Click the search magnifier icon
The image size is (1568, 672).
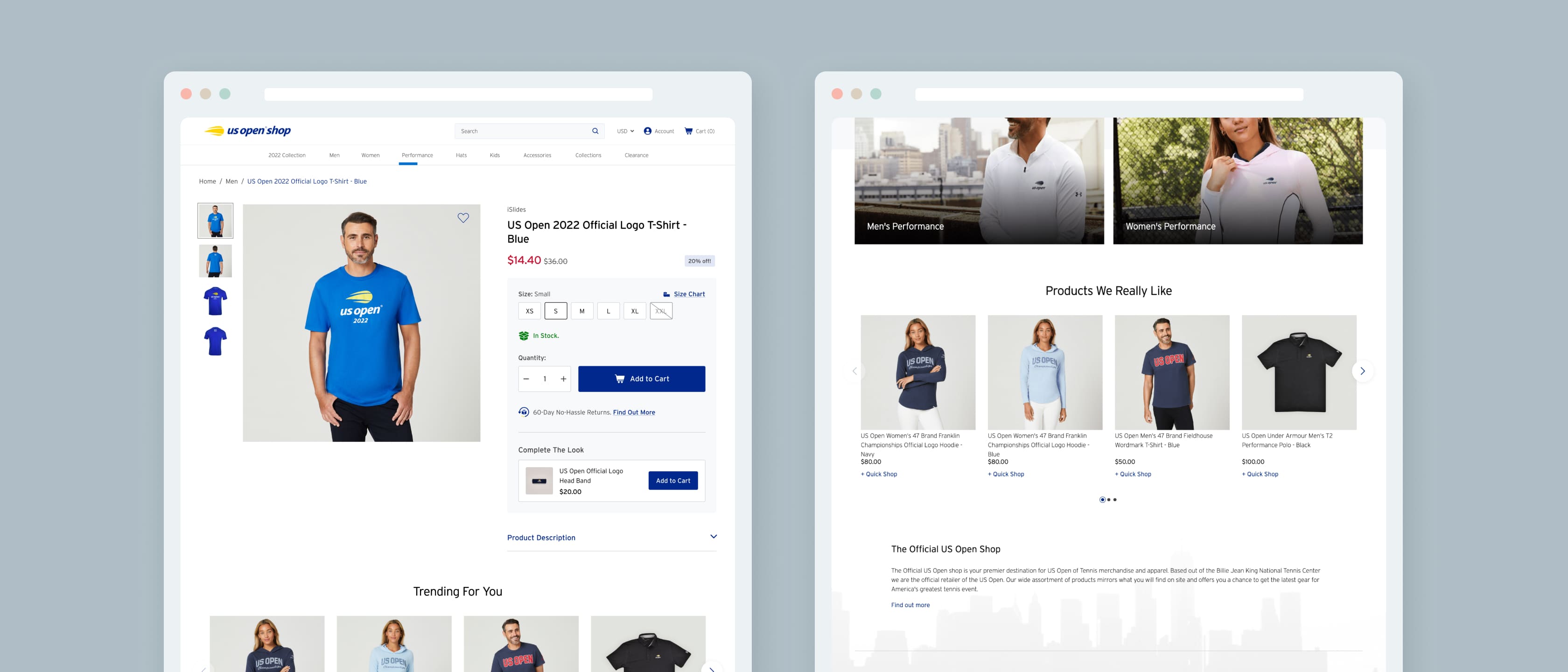[595, 131]
